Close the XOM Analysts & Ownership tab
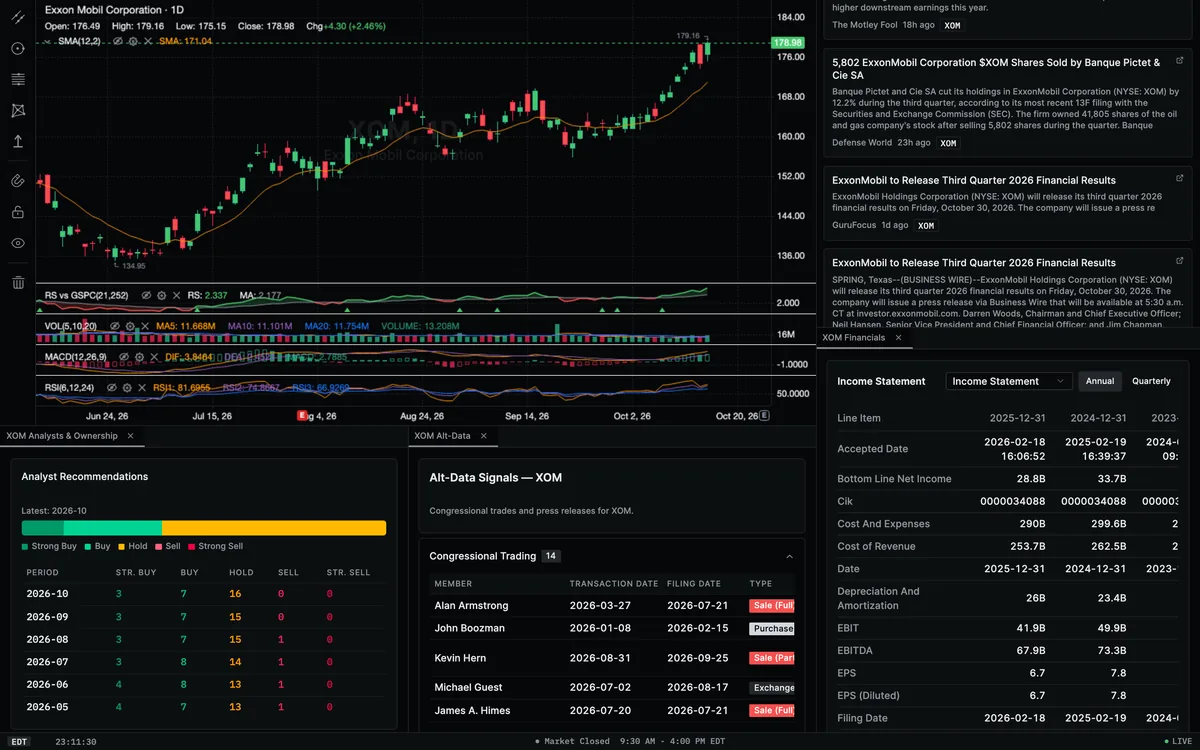 [130, 436]
